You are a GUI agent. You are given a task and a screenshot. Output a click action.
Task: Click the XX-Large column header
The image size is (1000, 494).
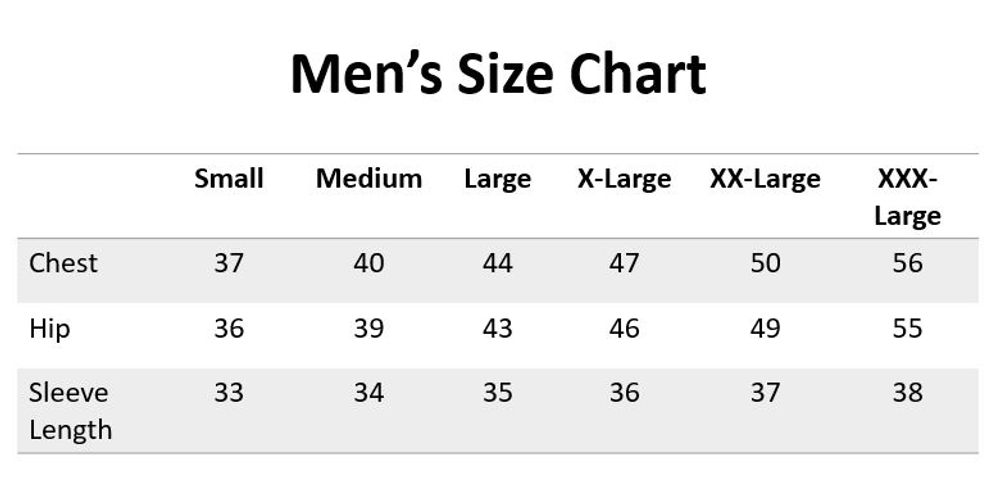[765, 180]
